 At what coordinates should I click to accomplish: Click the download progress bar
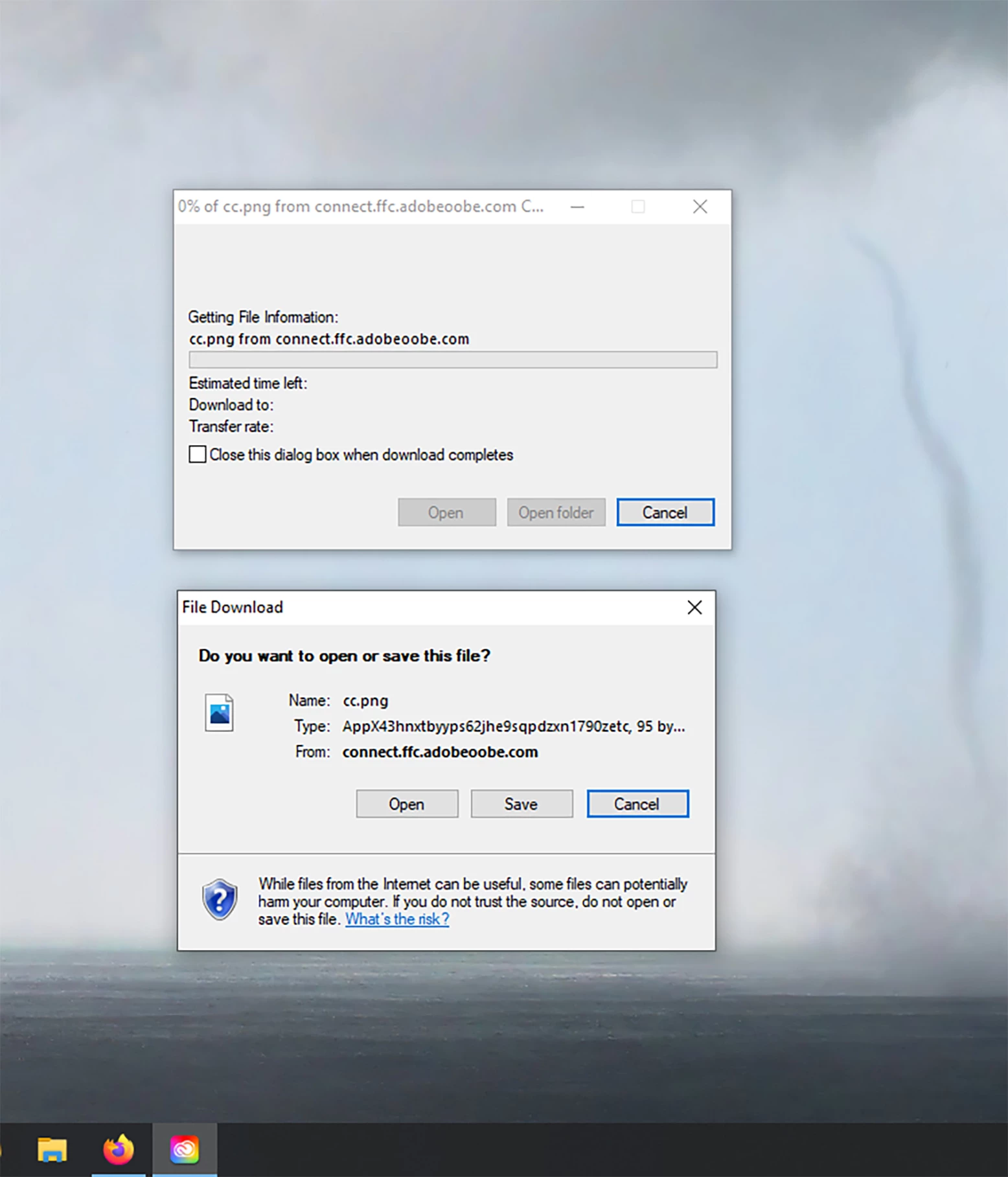pos(453,360)
